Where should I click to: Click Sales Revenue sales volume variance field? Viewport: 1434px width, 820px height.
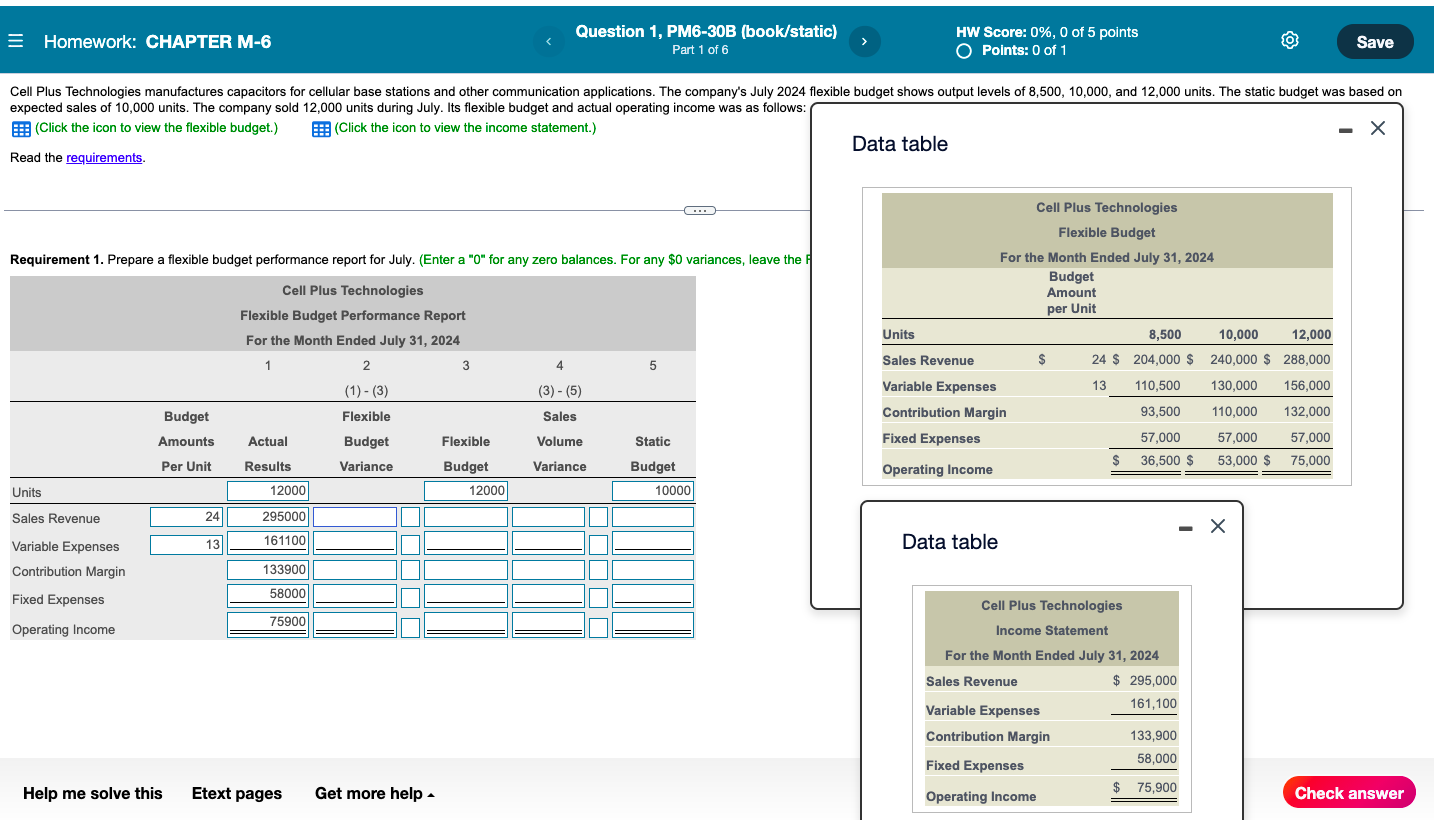pos(548,517)
